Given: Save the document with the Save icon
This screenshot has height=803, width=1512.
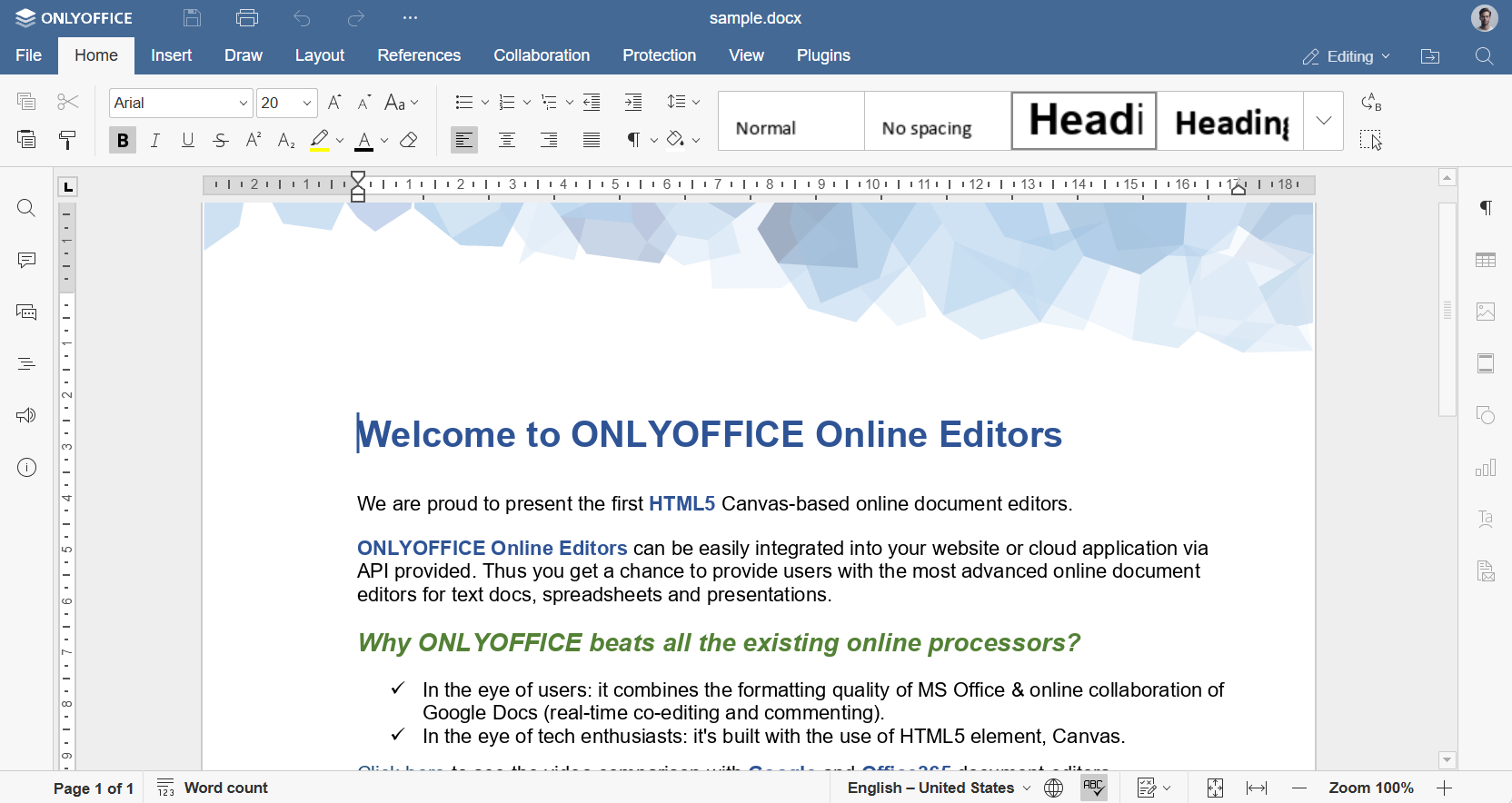Looking at the screenshot, I should (x=192, y=17).
